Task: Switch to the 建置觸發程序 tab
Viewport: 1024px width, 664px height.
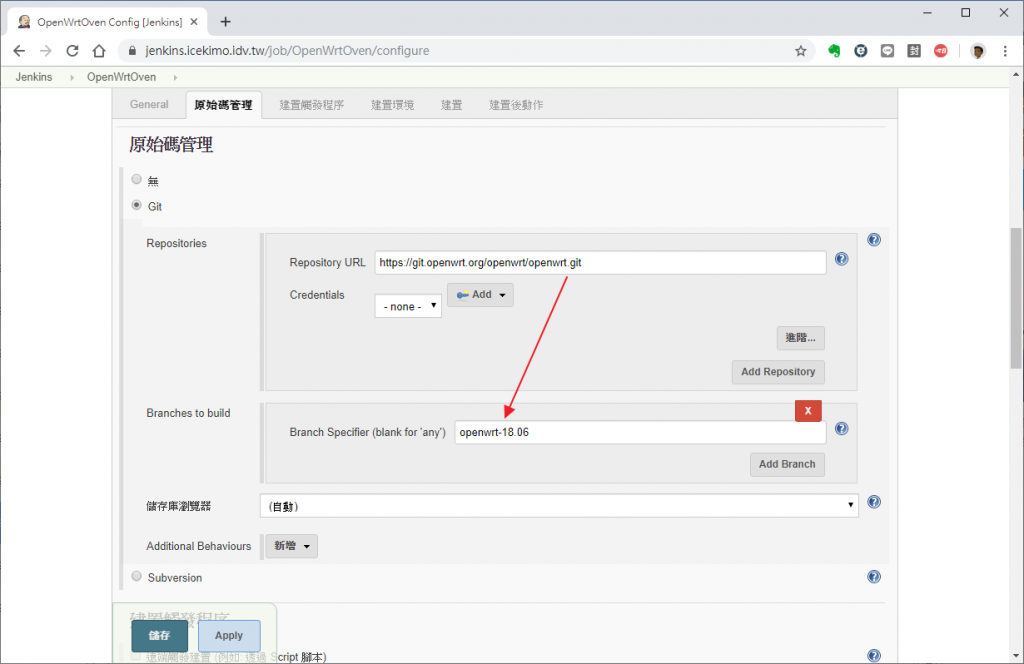Action: [x=312, y=104]
